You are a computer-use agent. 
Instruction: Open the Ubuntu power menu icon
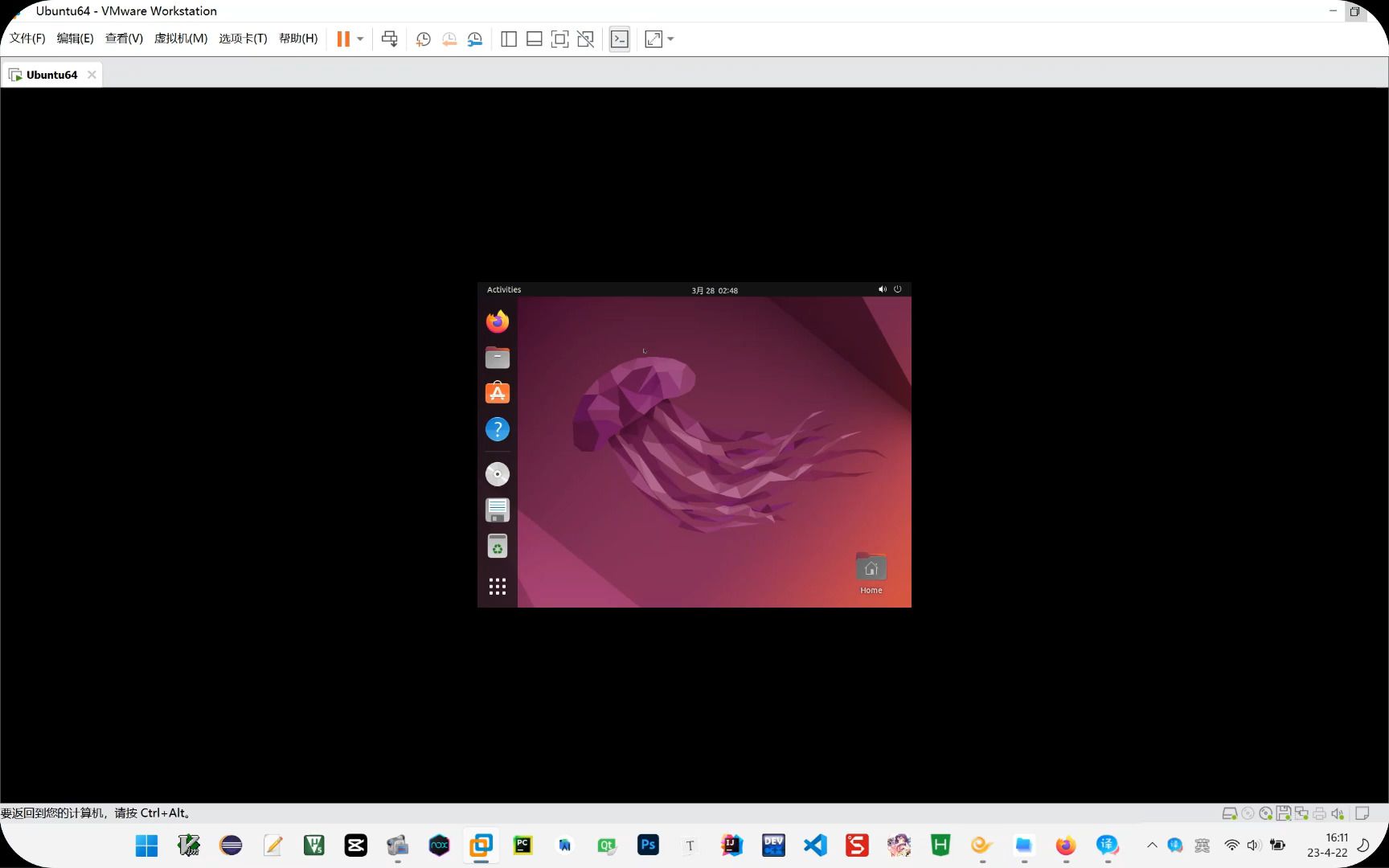[x=898, y=289]
